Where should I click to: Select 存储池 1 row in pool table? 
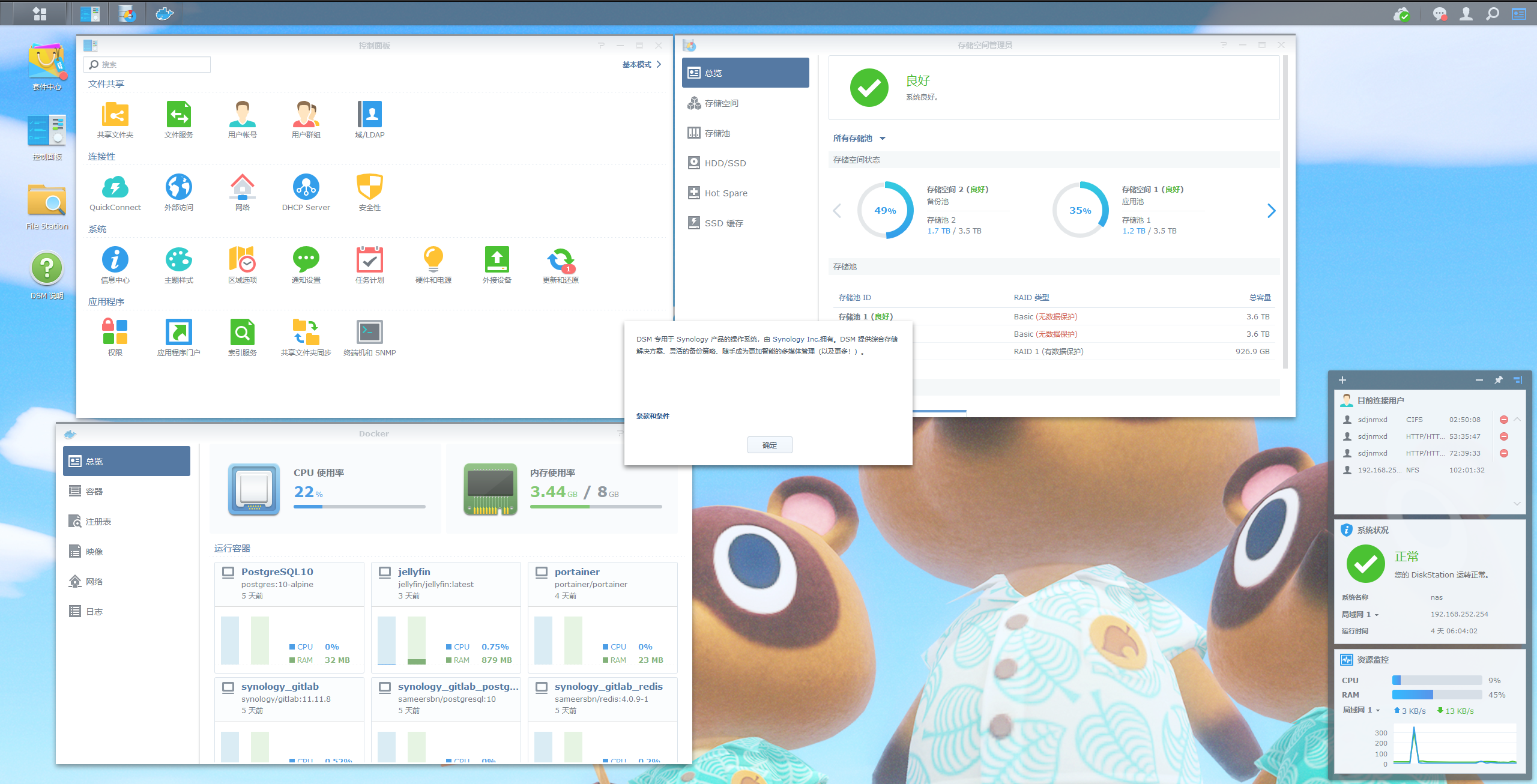point(1054,316)
